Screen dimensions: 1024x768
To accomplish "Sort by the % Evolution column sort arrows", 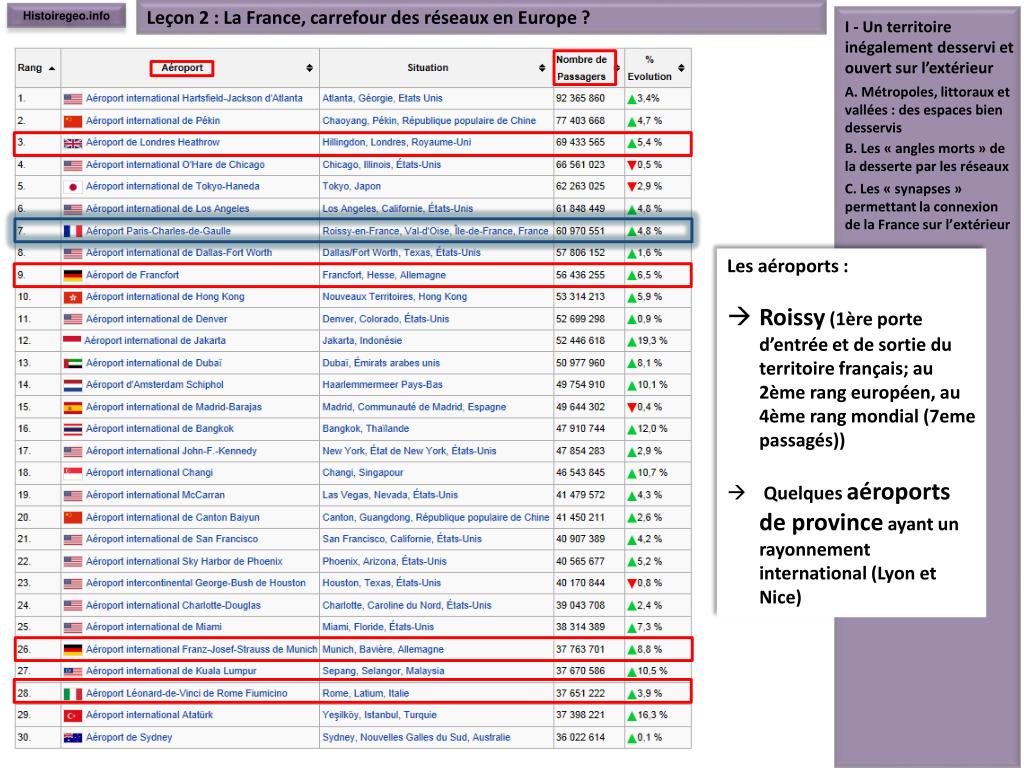I will pyautogui.click(x=681, y=68).
